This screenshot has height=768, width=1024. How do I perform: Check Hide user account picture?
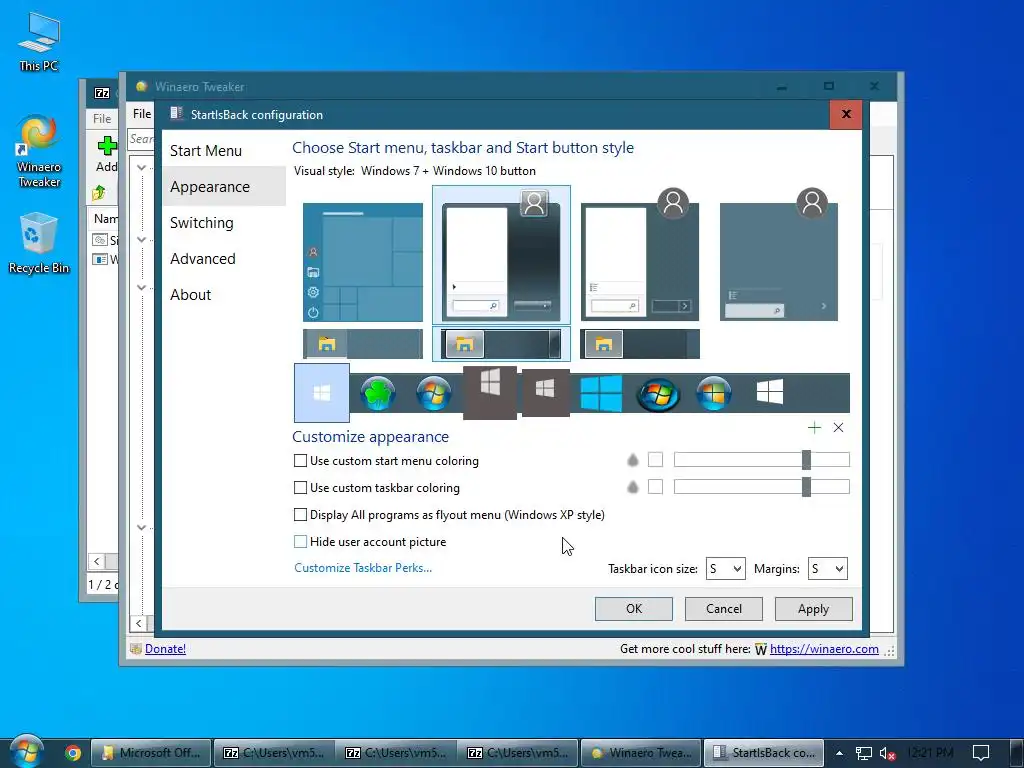(x=300, y=541)
